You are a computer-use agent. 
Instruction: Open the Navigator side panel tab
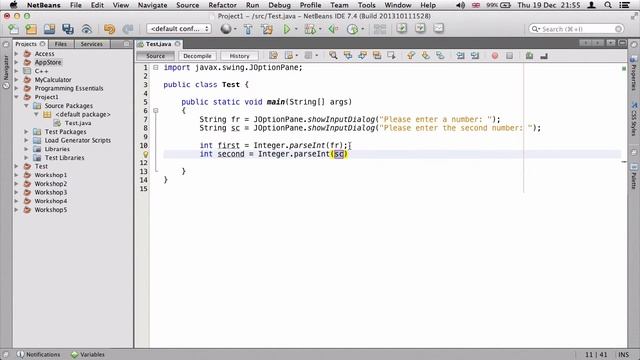coord(6,72)
